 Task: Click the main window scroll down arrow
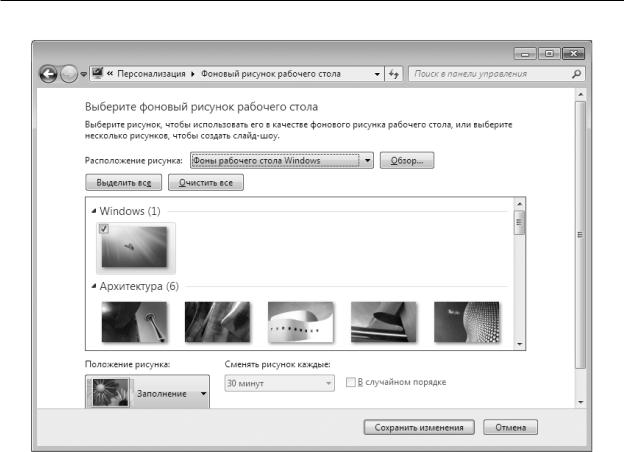coord(581,402)
